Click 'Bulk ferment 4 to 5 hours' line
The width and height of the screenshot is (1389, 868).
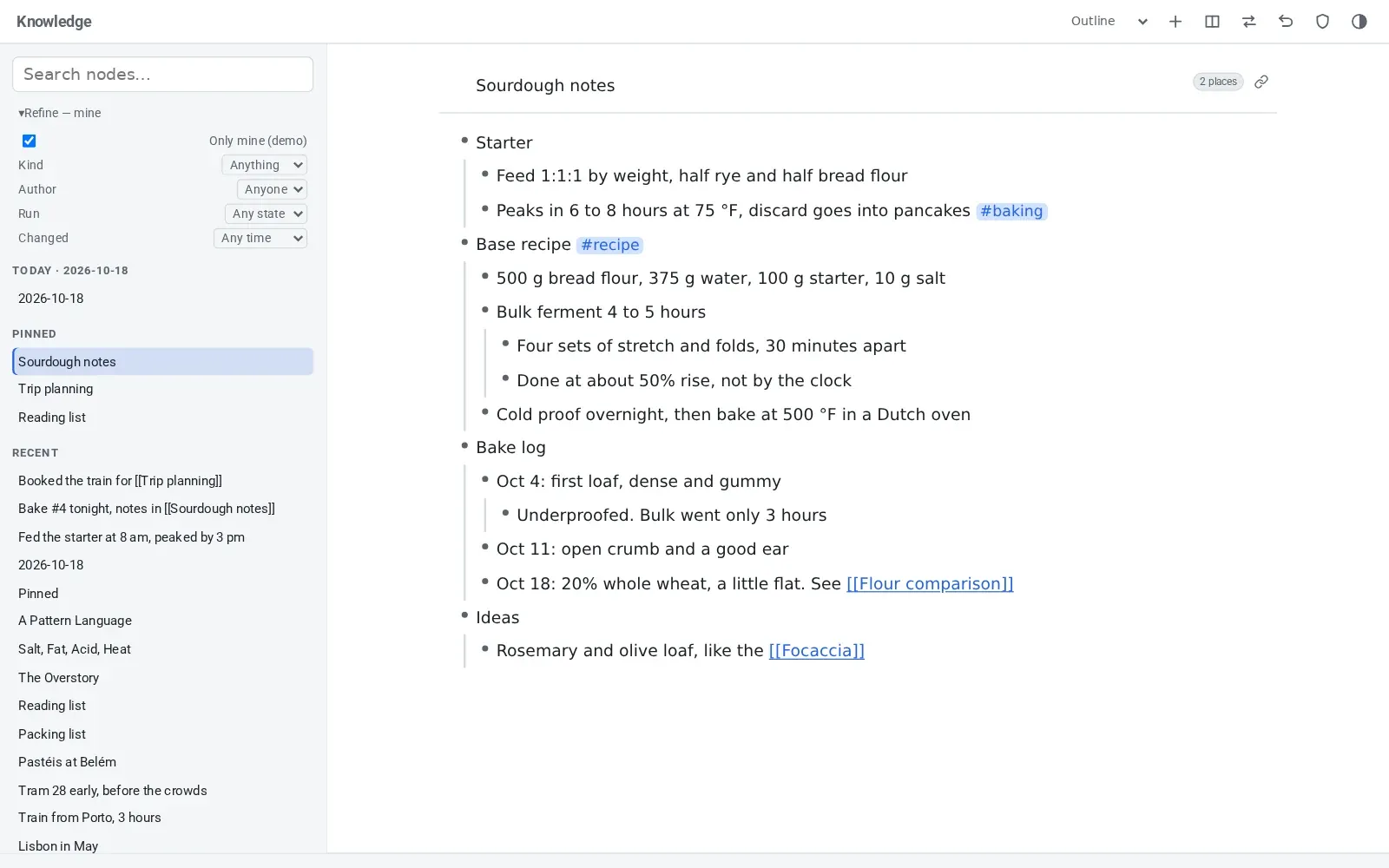pyautogui.click(x=601, y=312)
